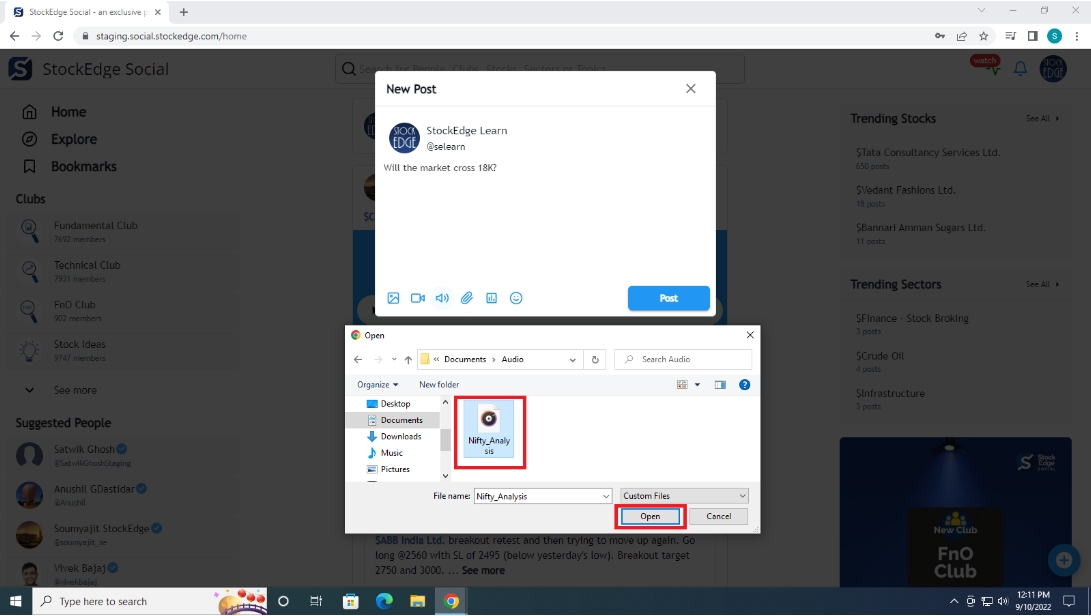Select Downloads in the navigation pane
Screen dimensions: 1091x616
pos(400,436)
